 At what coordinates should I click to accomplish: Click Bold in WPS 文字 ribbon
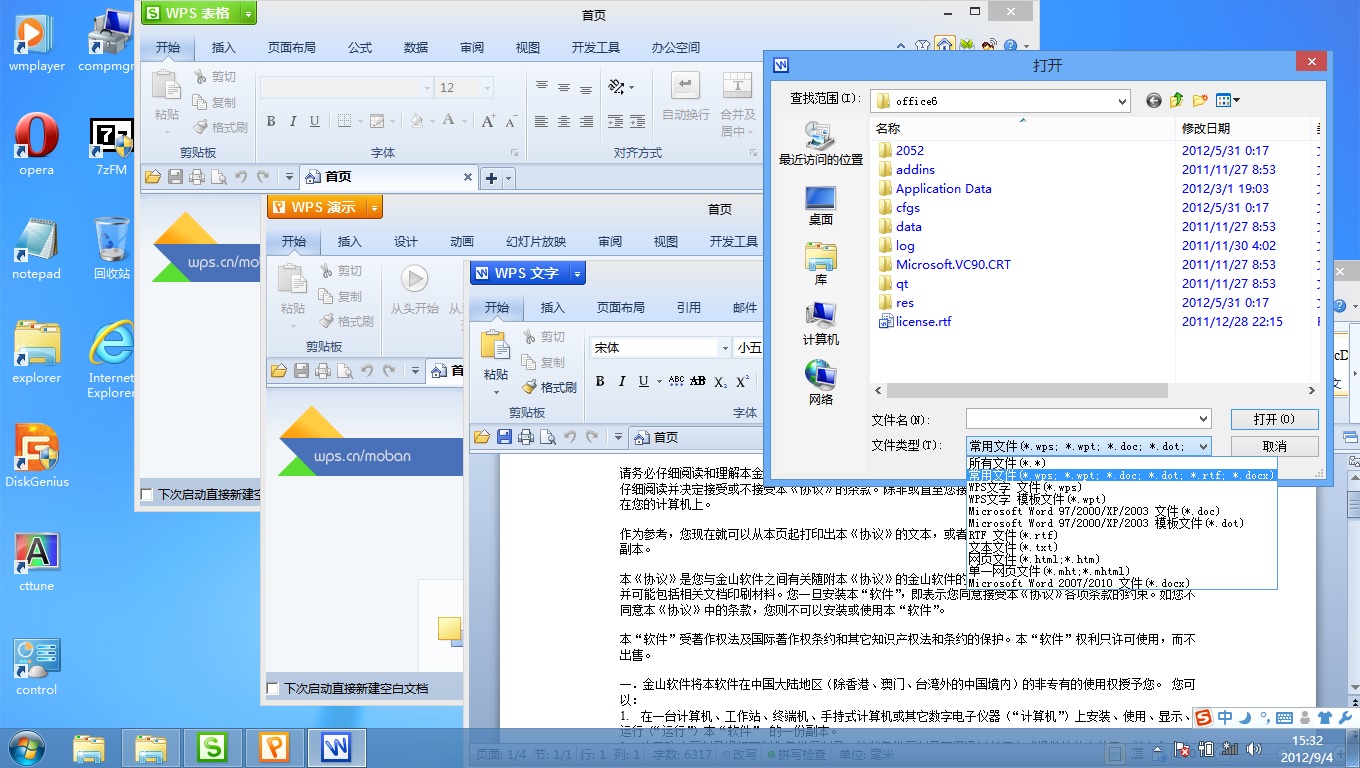(x=600, y=381)
